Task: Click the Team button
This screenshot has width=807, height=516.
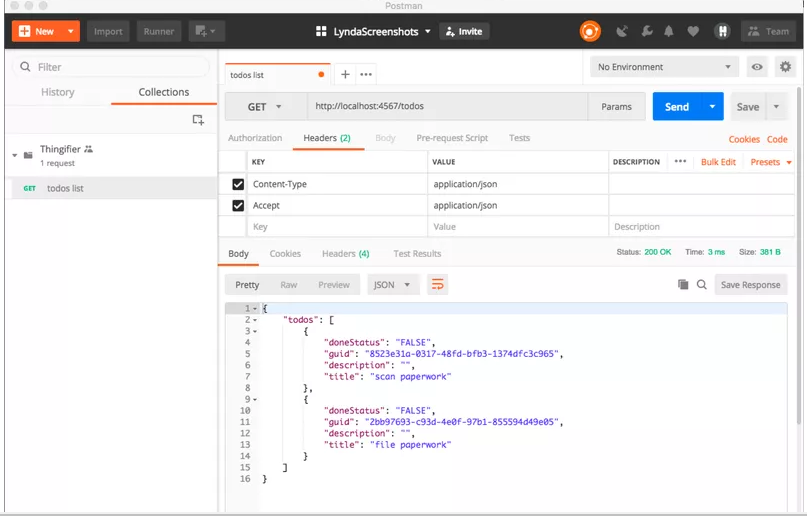Action: pyautogui.click(x=768, y=31)
